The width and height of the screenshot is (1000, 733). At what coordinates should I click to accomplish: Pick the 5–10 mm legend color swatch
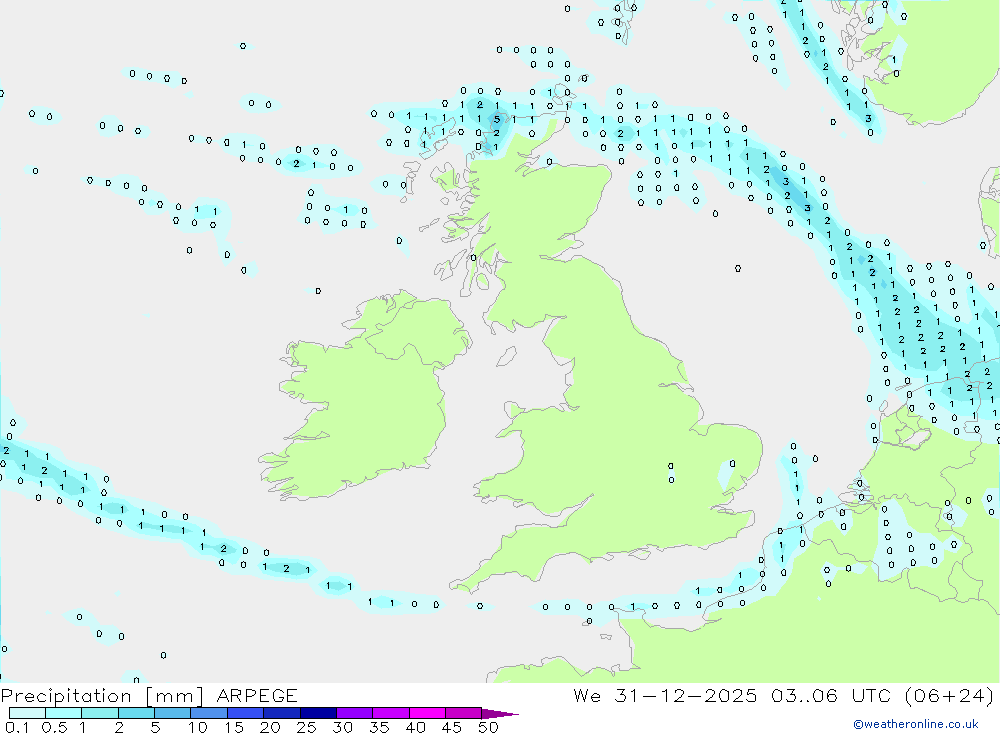[173, 713]
